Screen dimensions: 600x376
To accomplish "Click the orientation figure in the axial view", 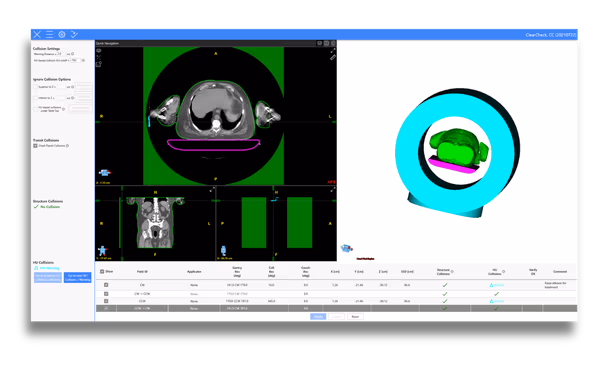I will coord(104,173).
